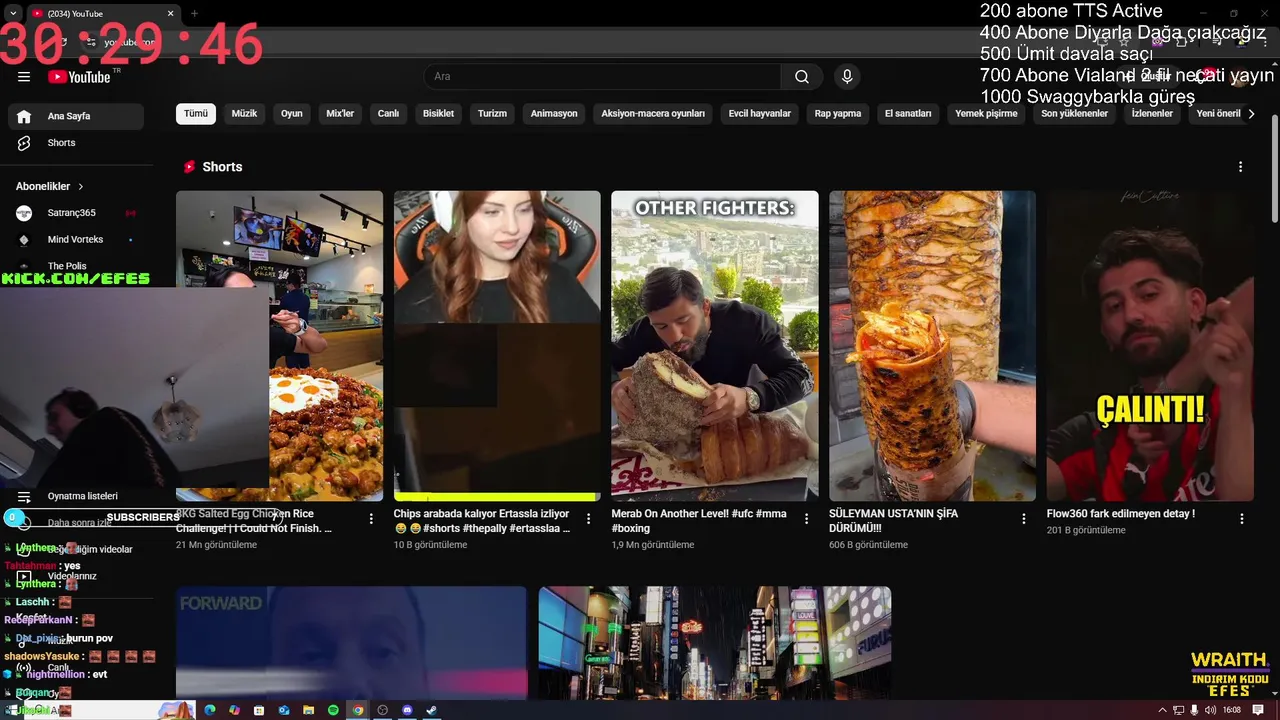Open Chrome tab search dropdown
The image size is (1280, 720).
[x=13, y=14]
